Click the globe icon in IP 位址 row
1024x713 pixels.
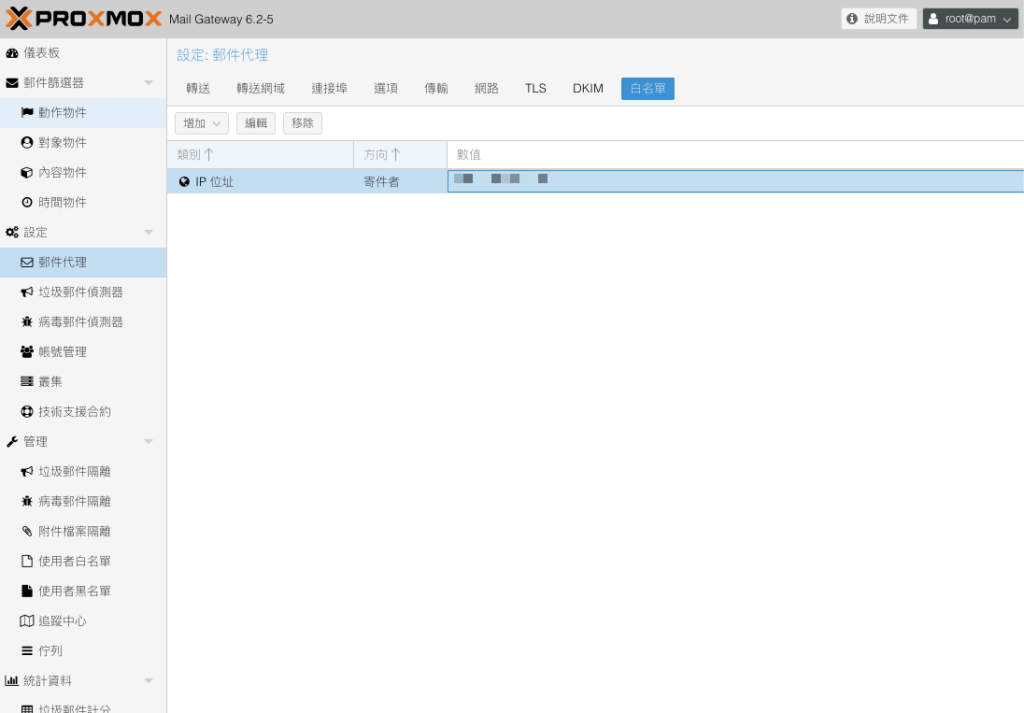click(x=184, y=182)
